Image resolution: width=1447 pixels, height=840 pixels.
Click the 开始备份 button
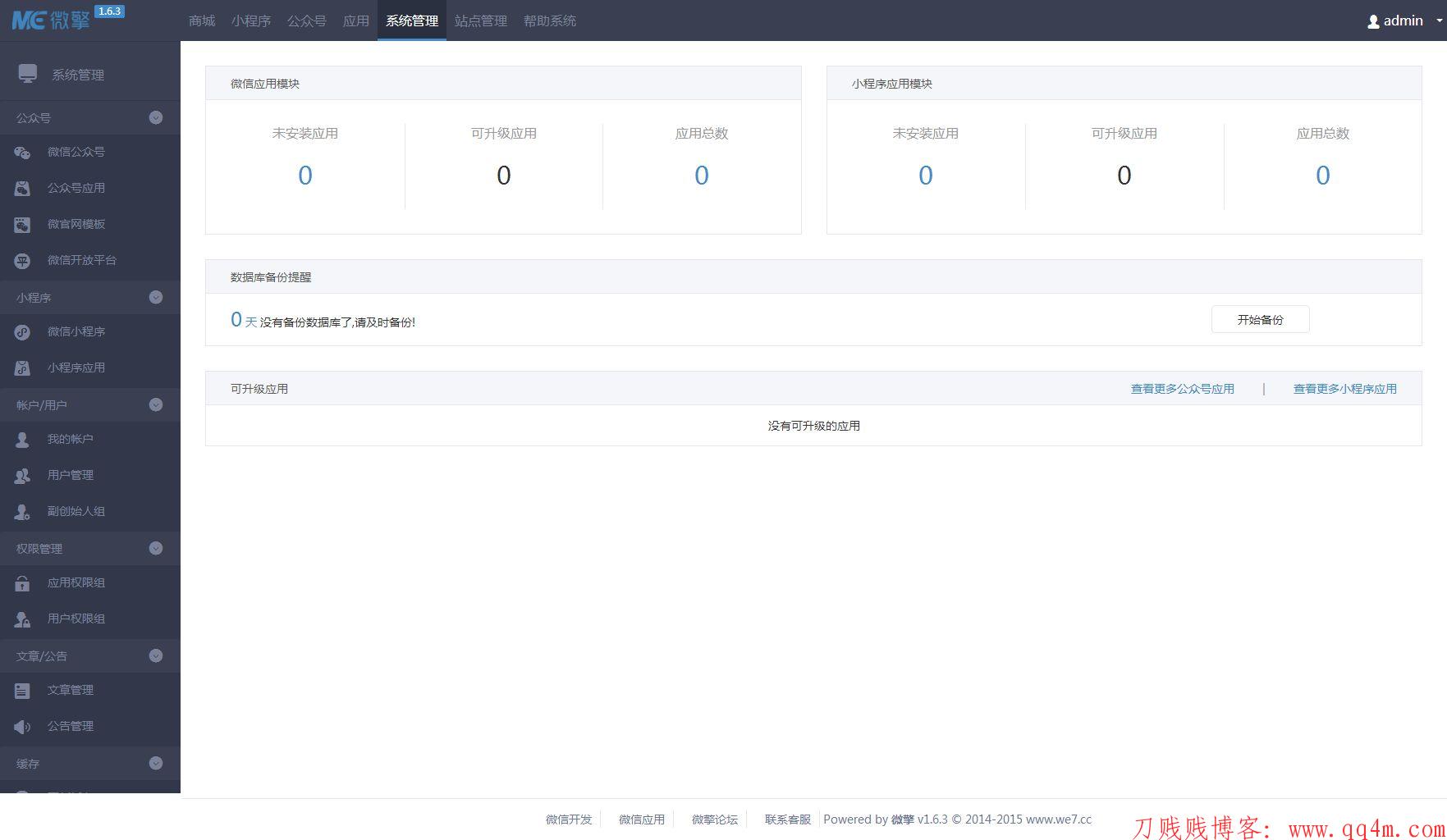coord(1261,320)
